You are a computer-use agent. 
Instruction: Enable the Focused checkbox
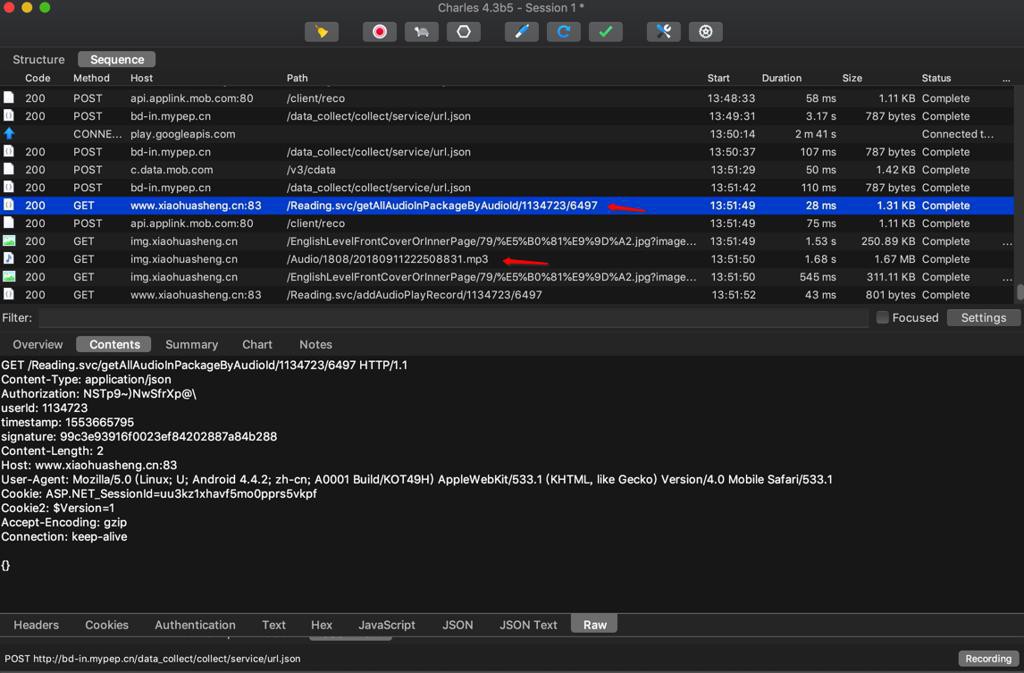(x=882, y=318)
